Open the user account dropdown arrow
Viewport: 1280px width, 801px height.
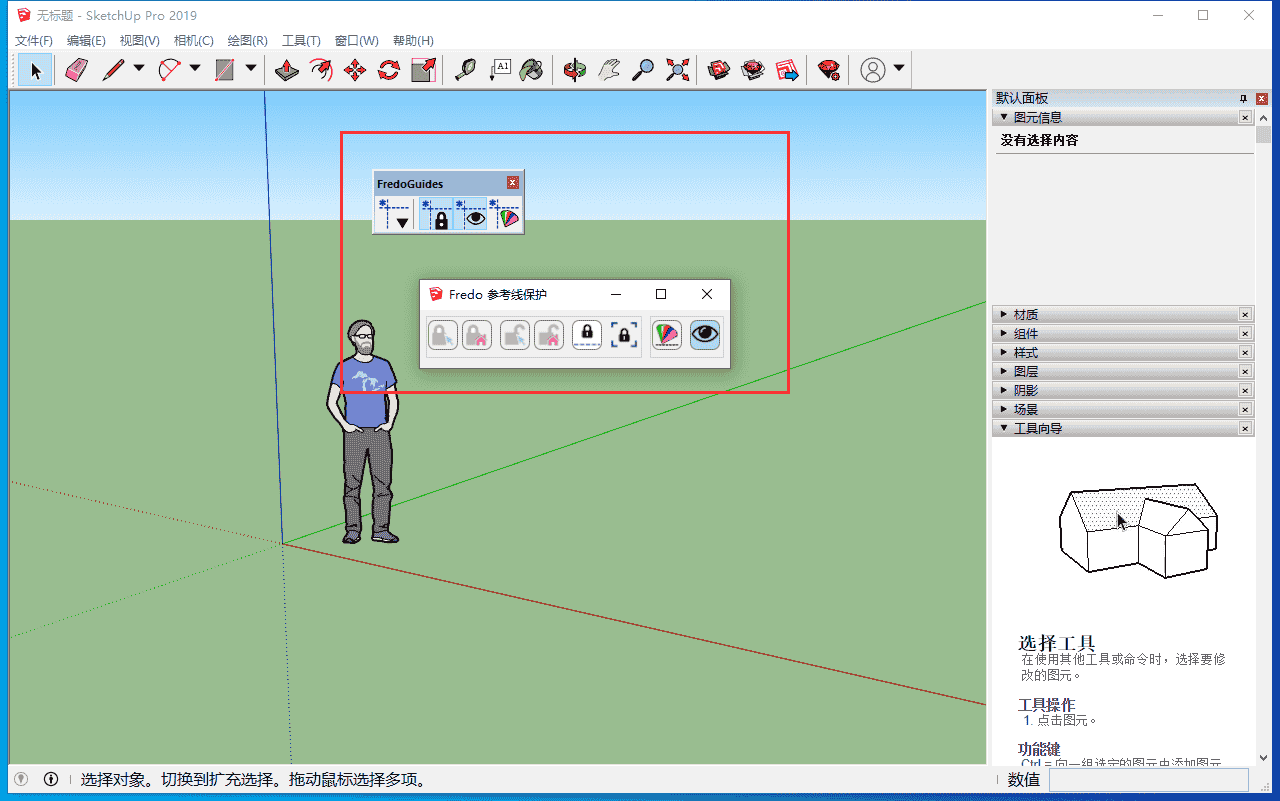(899, 69)
